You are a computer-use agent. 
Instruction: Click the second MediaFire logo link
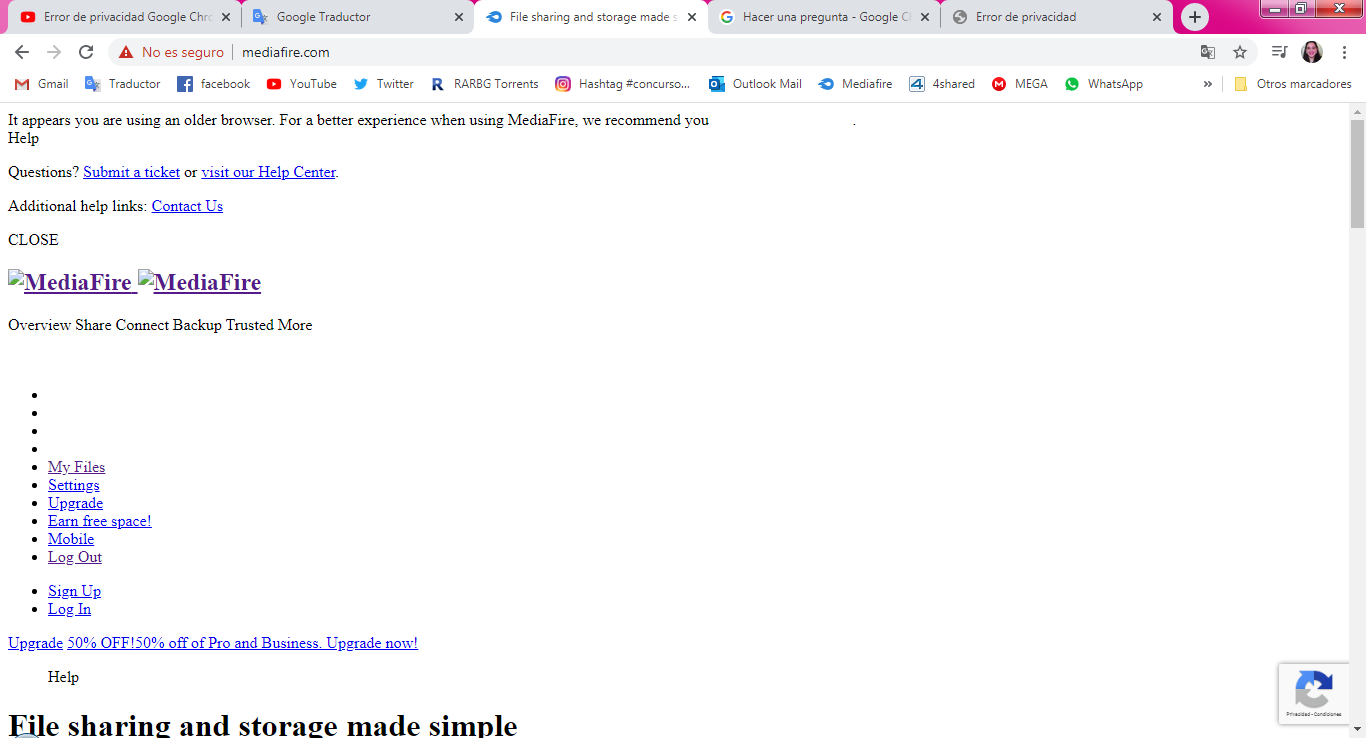199,282
